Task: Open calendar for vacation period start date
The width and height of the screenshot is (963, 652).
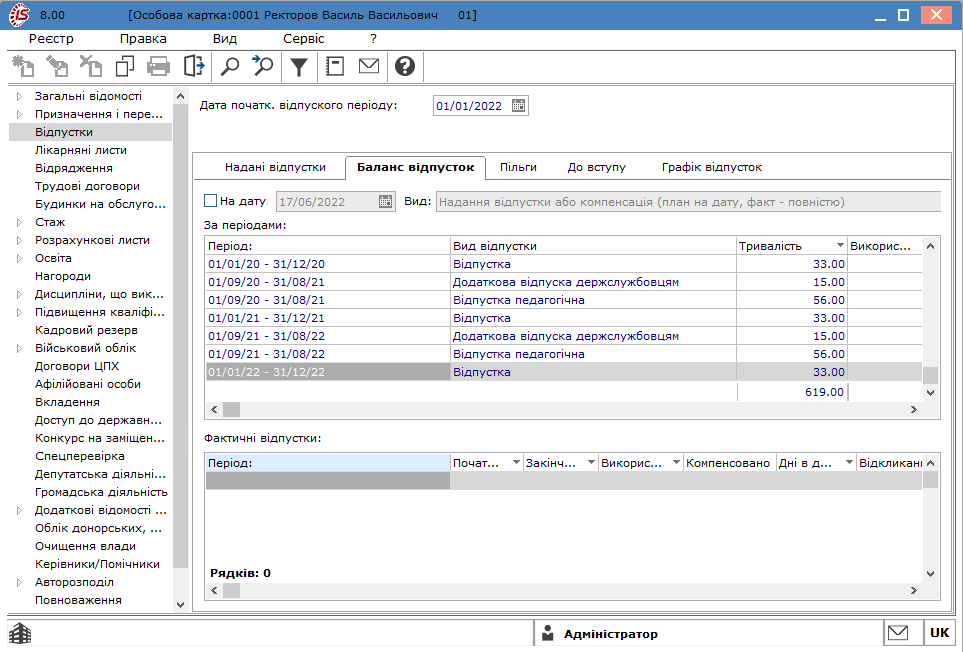Action: pyautogui.click(x=518, y=106)
